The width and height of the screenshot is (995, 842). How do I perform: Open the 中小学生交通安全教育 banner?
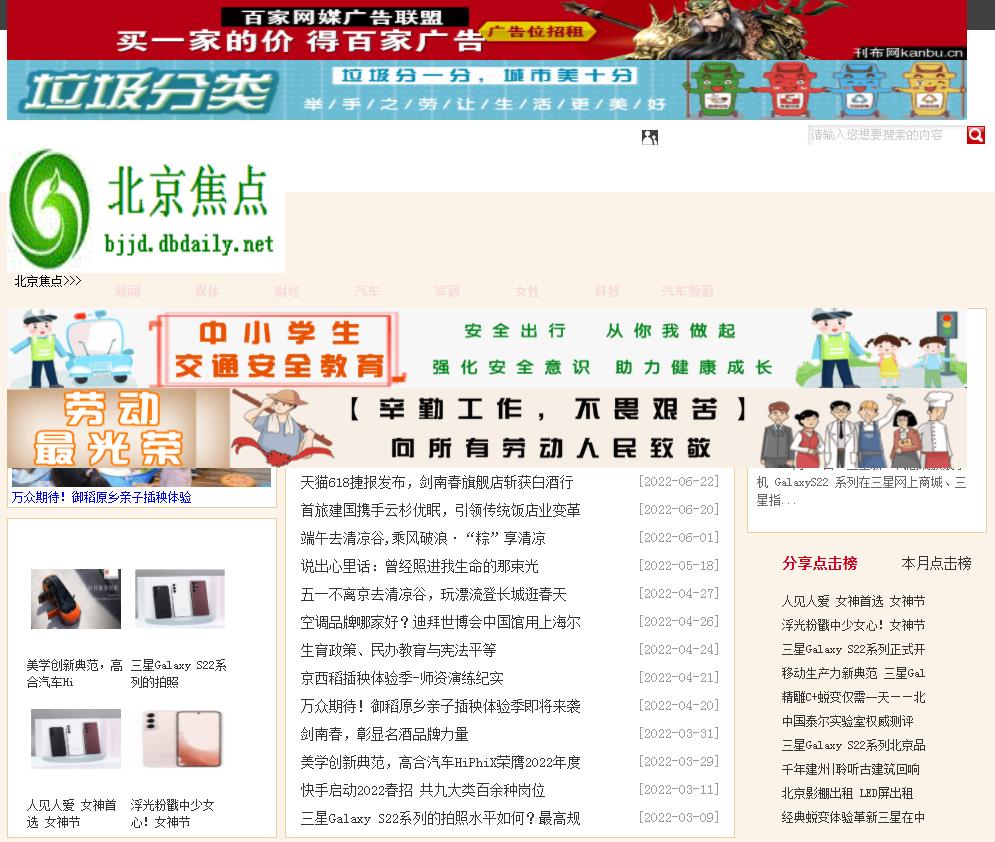(x=487, y=348)
